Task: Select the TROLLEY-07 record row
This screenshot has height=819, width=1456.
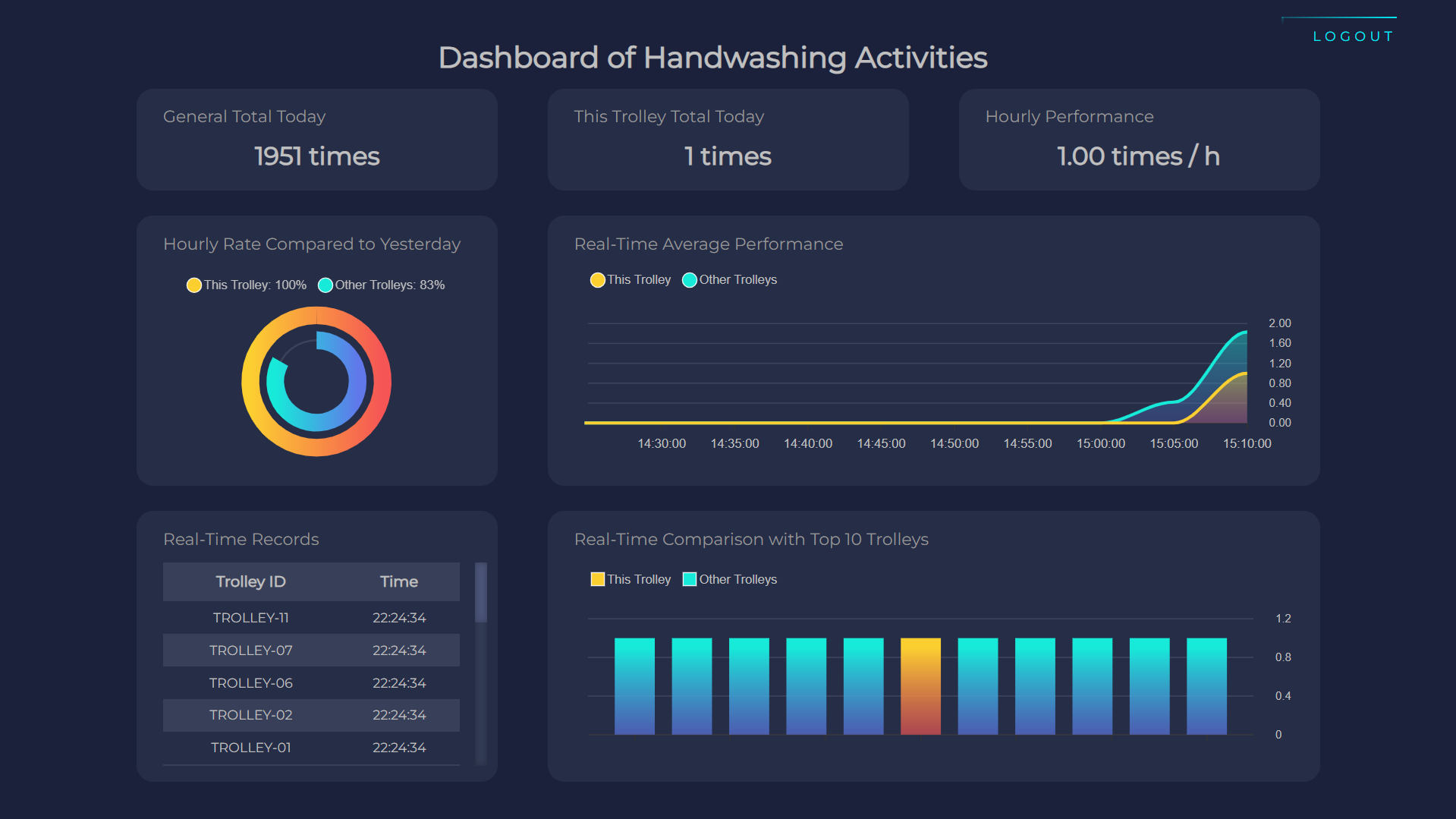Action: coord(311,650)
